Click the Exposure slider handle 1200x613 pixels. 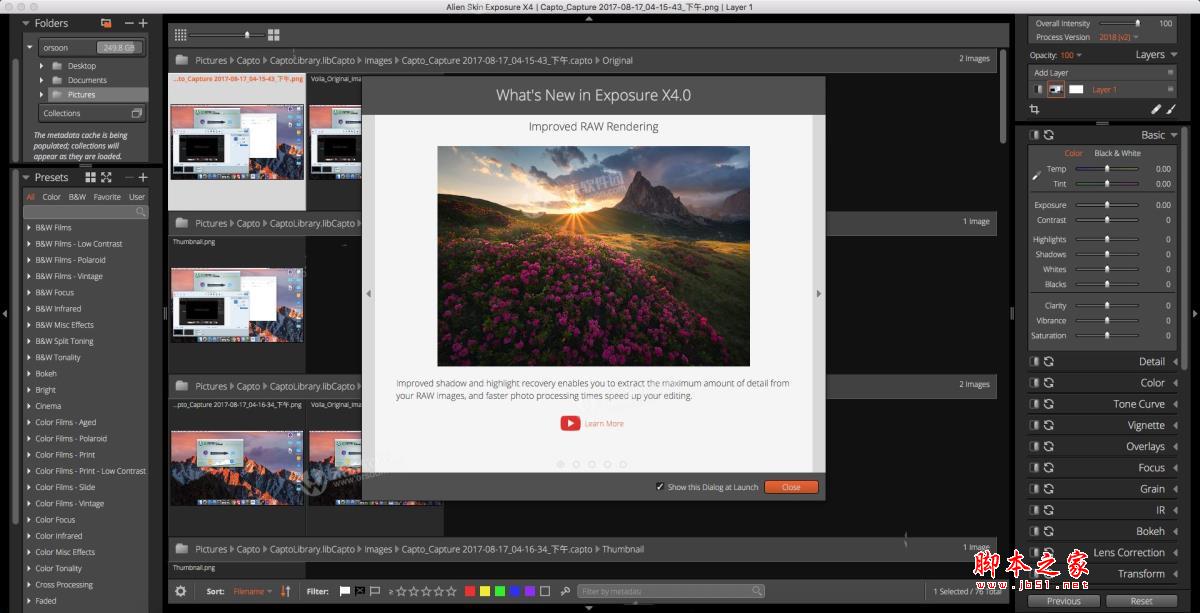pos(1107,205)
